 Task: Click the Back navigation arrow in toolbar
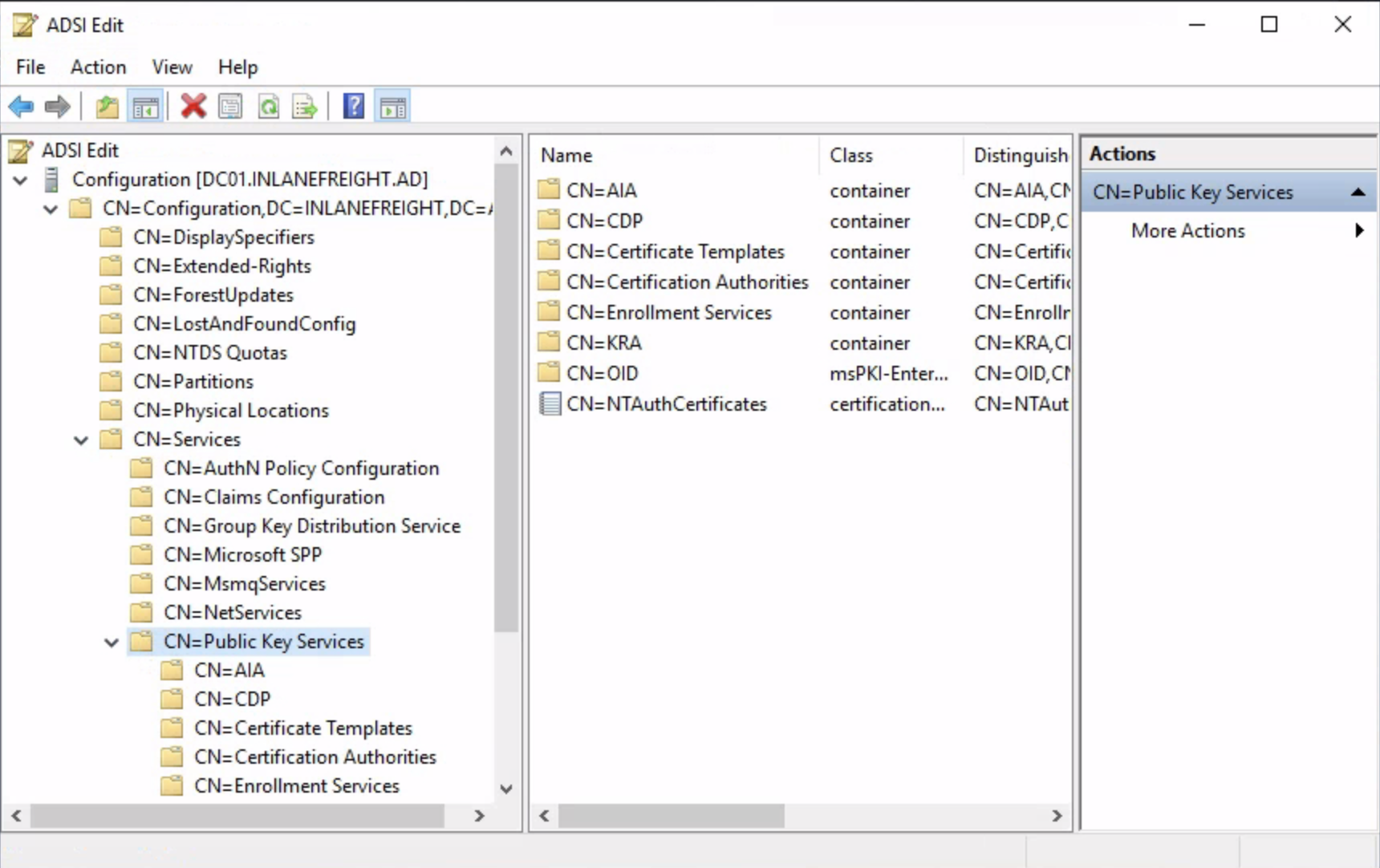coord(21,106)
